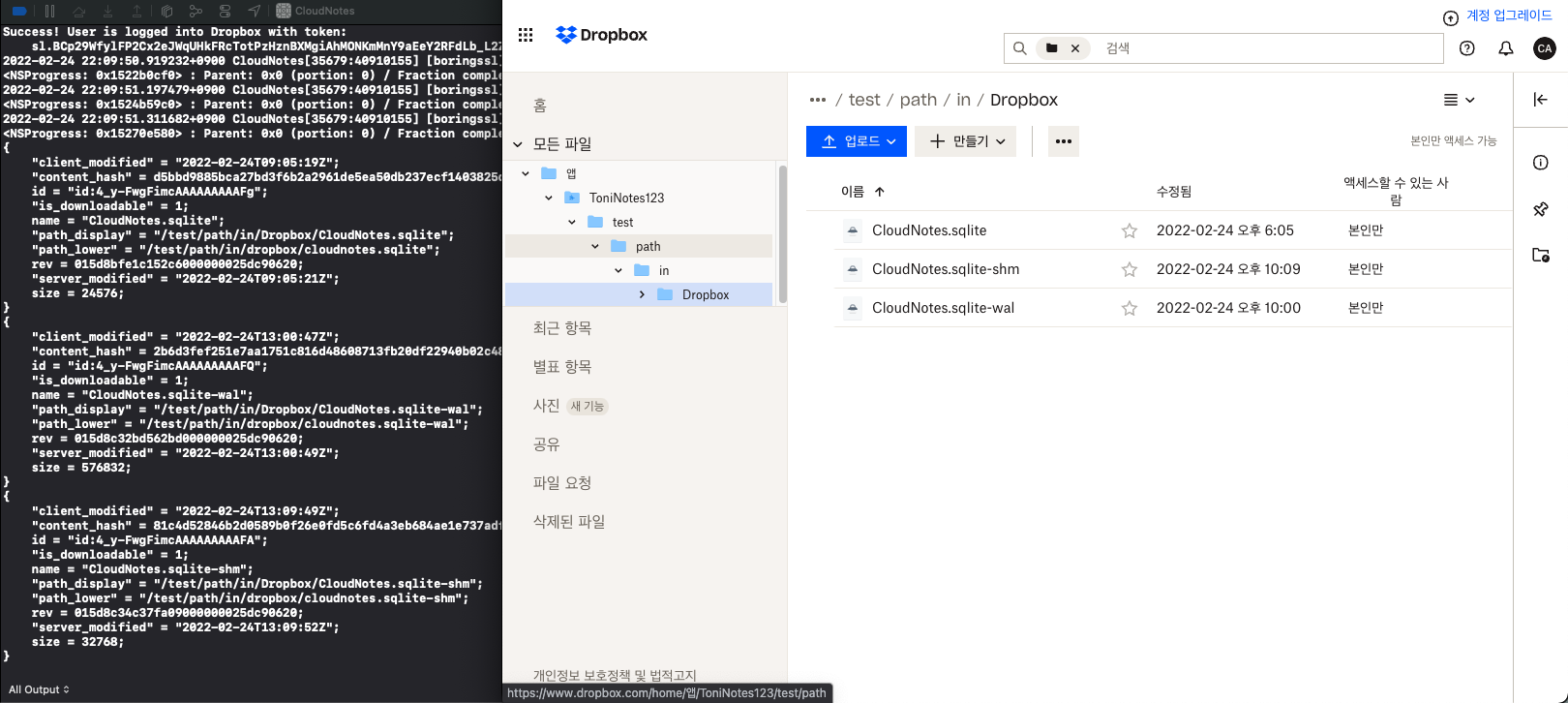The width and height of the screenshot is (1568, 703).
Task: Open CloudNotes.sqlite-wal file
Action: pyautogui.click(x=943, y=308)
